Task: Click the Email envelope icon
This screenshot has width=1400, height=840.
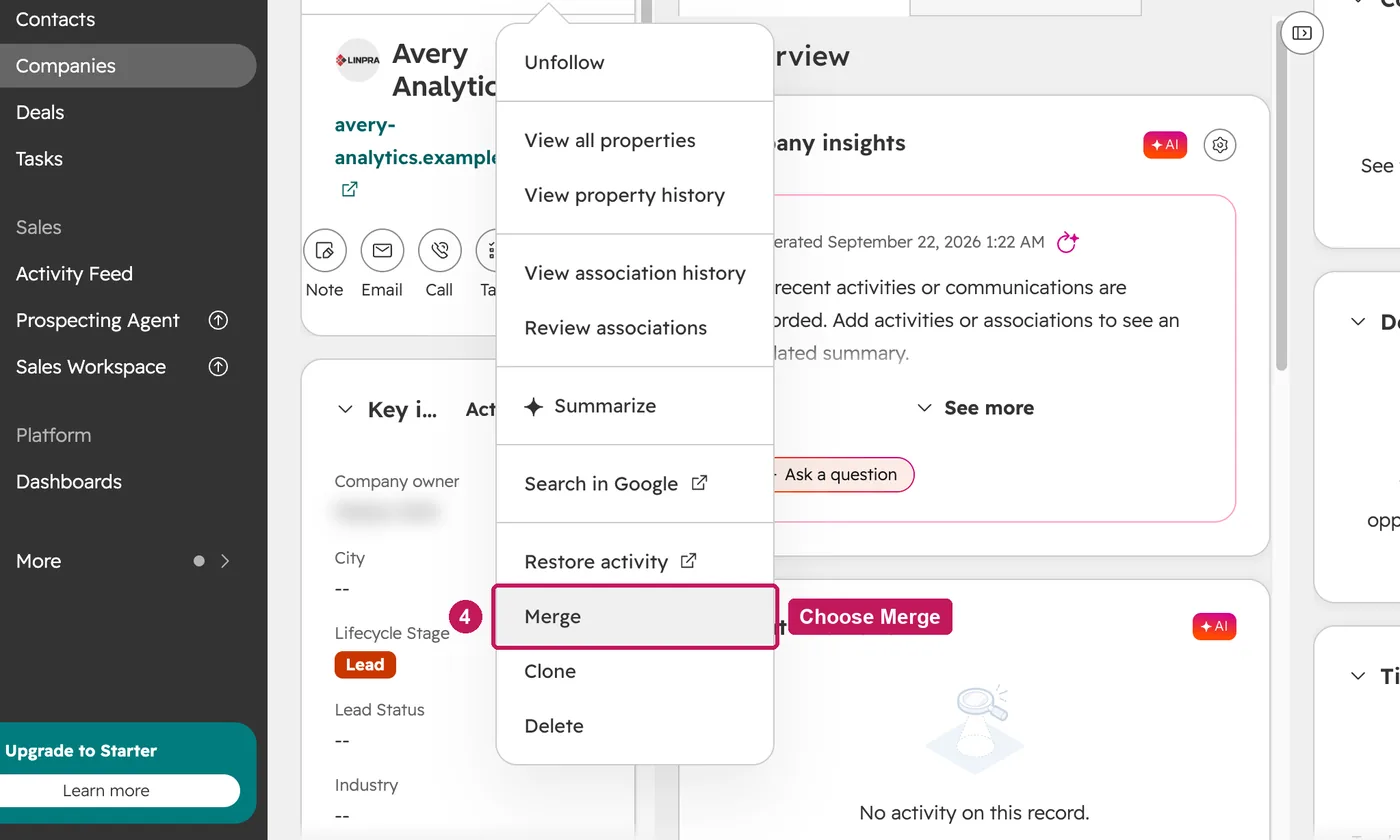Action: (382, 250)
